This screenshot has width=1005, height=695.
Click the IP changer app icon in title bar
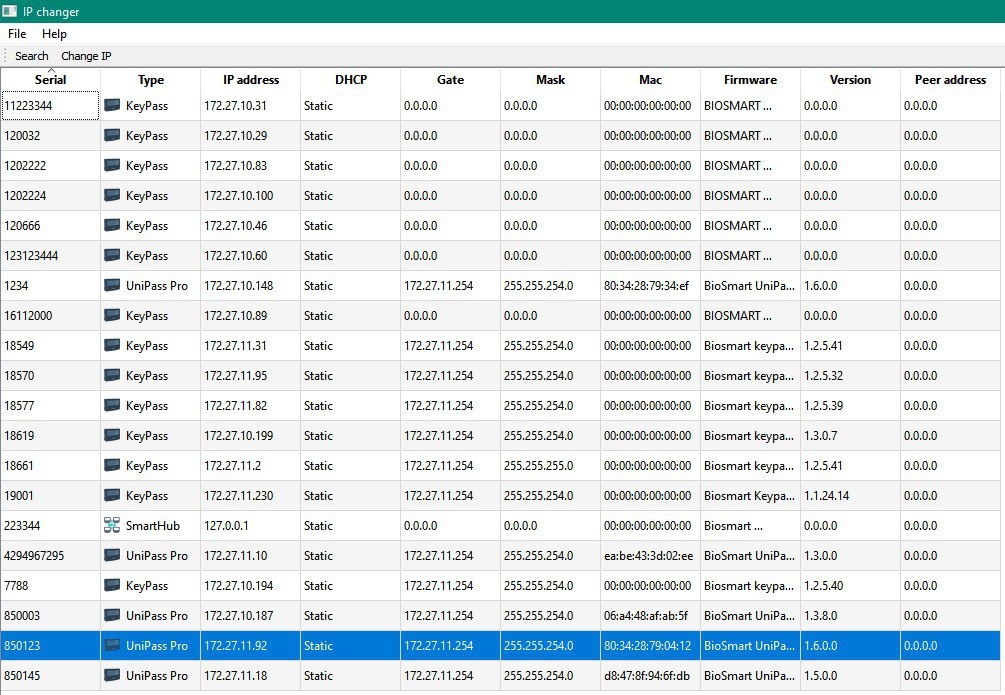pos(10,12)
